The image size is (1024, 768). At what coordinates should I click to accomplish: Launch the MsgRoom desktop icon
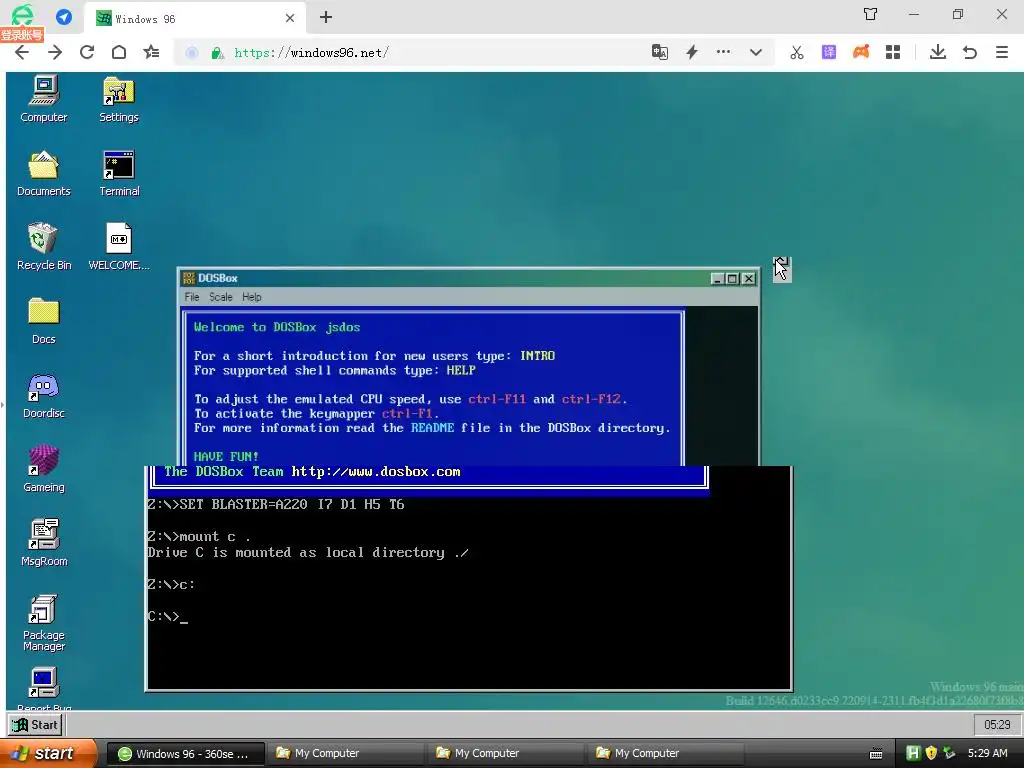[x=44, y=543]
